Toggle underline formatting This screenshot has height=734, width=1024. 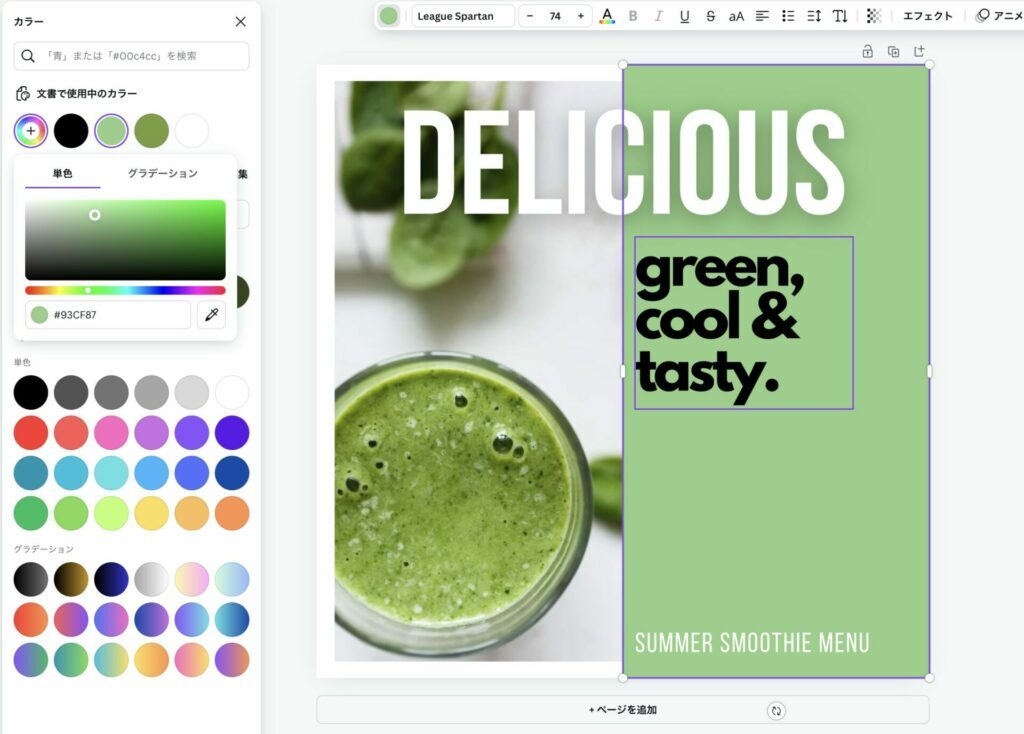[684, 16]
